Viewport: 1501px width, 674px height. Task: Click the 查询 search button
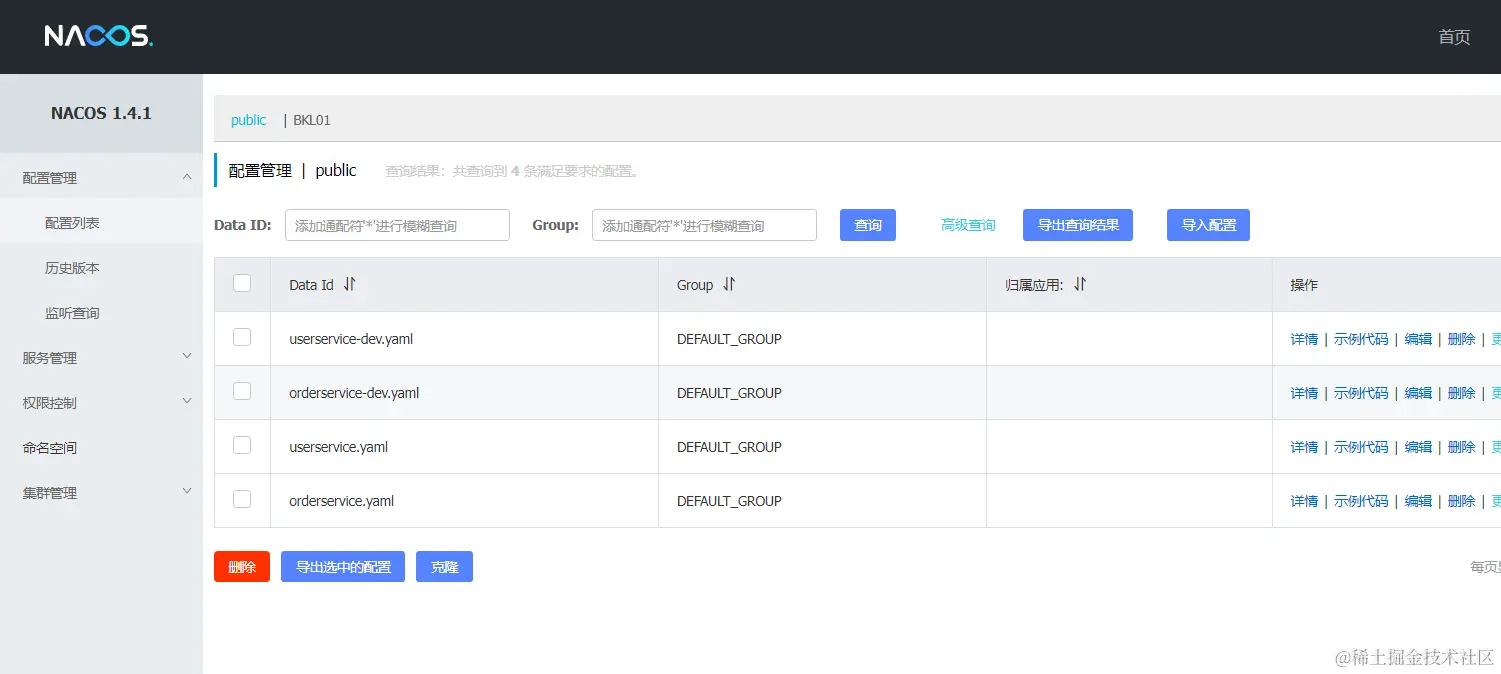coord(868,225)
